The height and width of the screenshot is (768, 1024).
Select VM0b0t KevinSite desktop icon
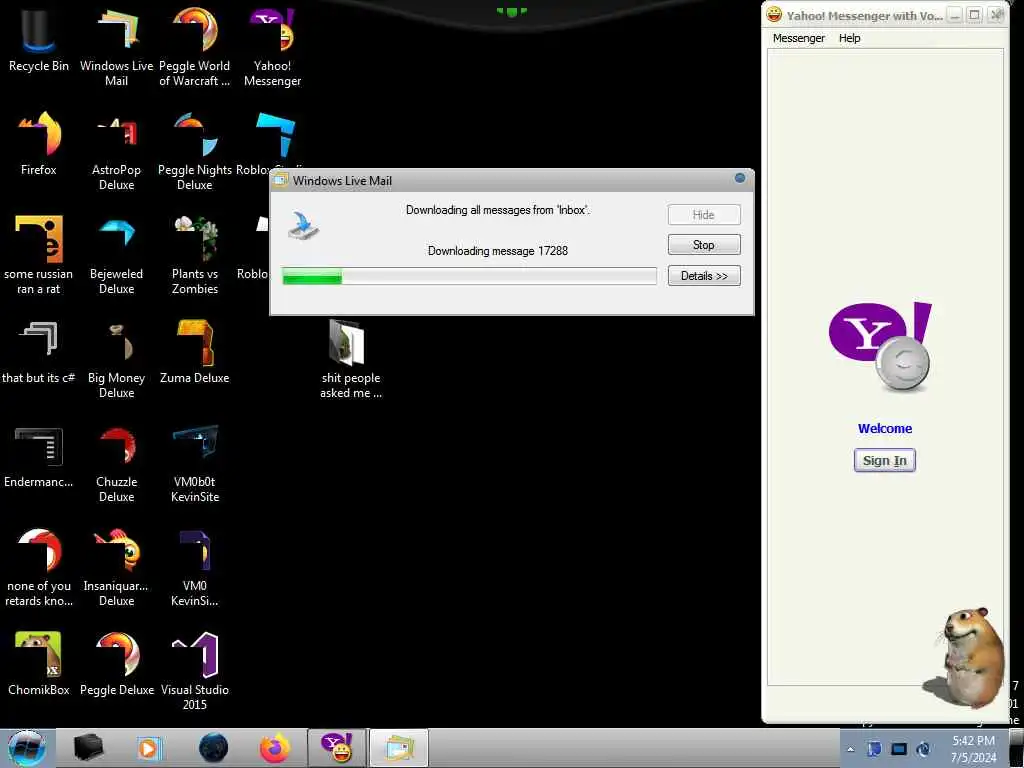(x=195, y=464)
